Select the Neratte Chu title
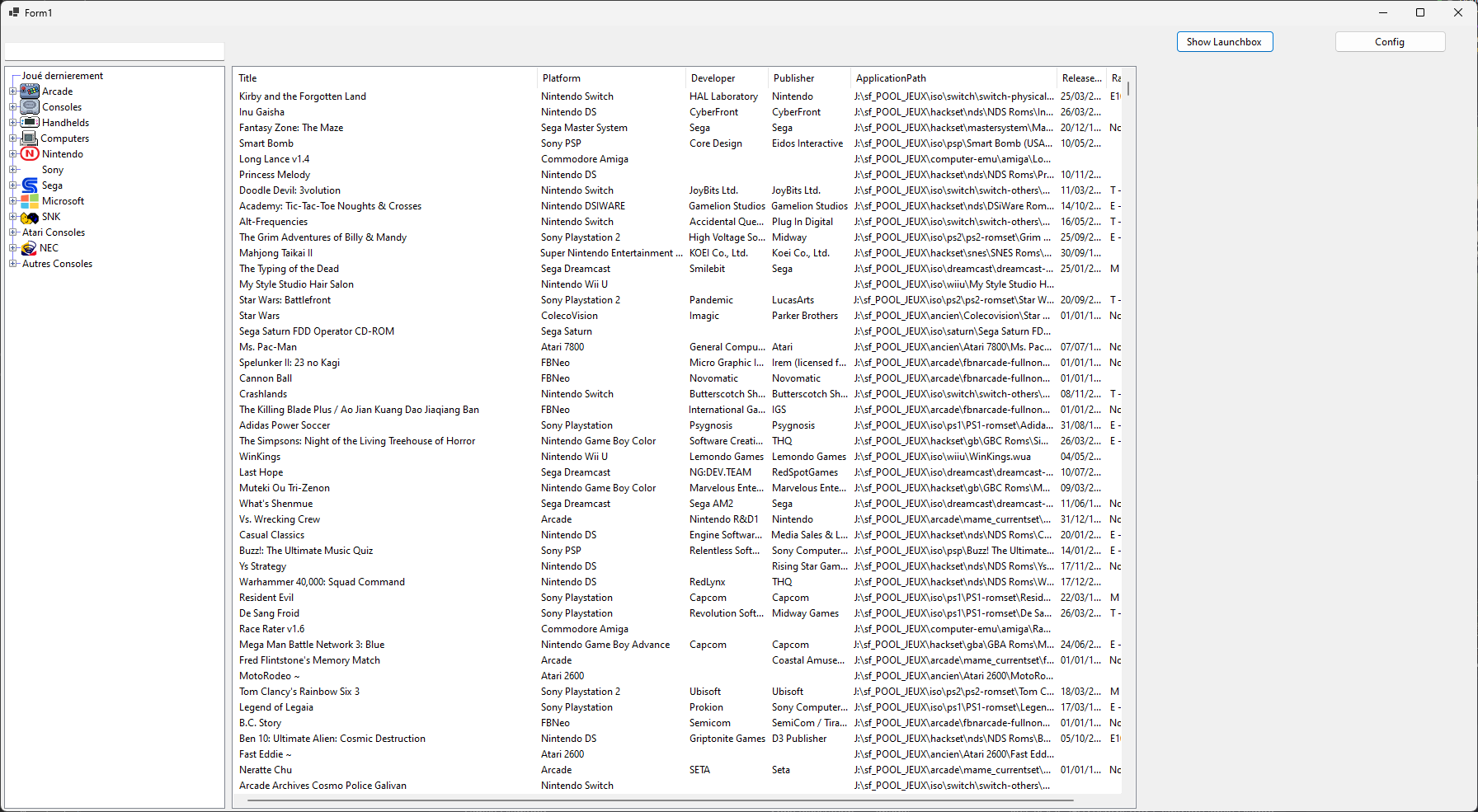Image resolution: width=1478 pixels, height=812 pixels. click(266, 770)
